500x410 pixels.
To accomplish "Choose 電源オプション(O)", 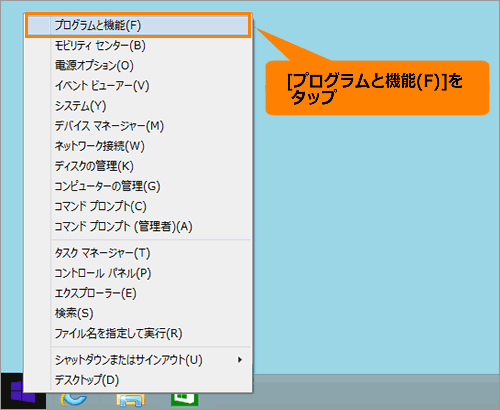I will coord(138,65).
